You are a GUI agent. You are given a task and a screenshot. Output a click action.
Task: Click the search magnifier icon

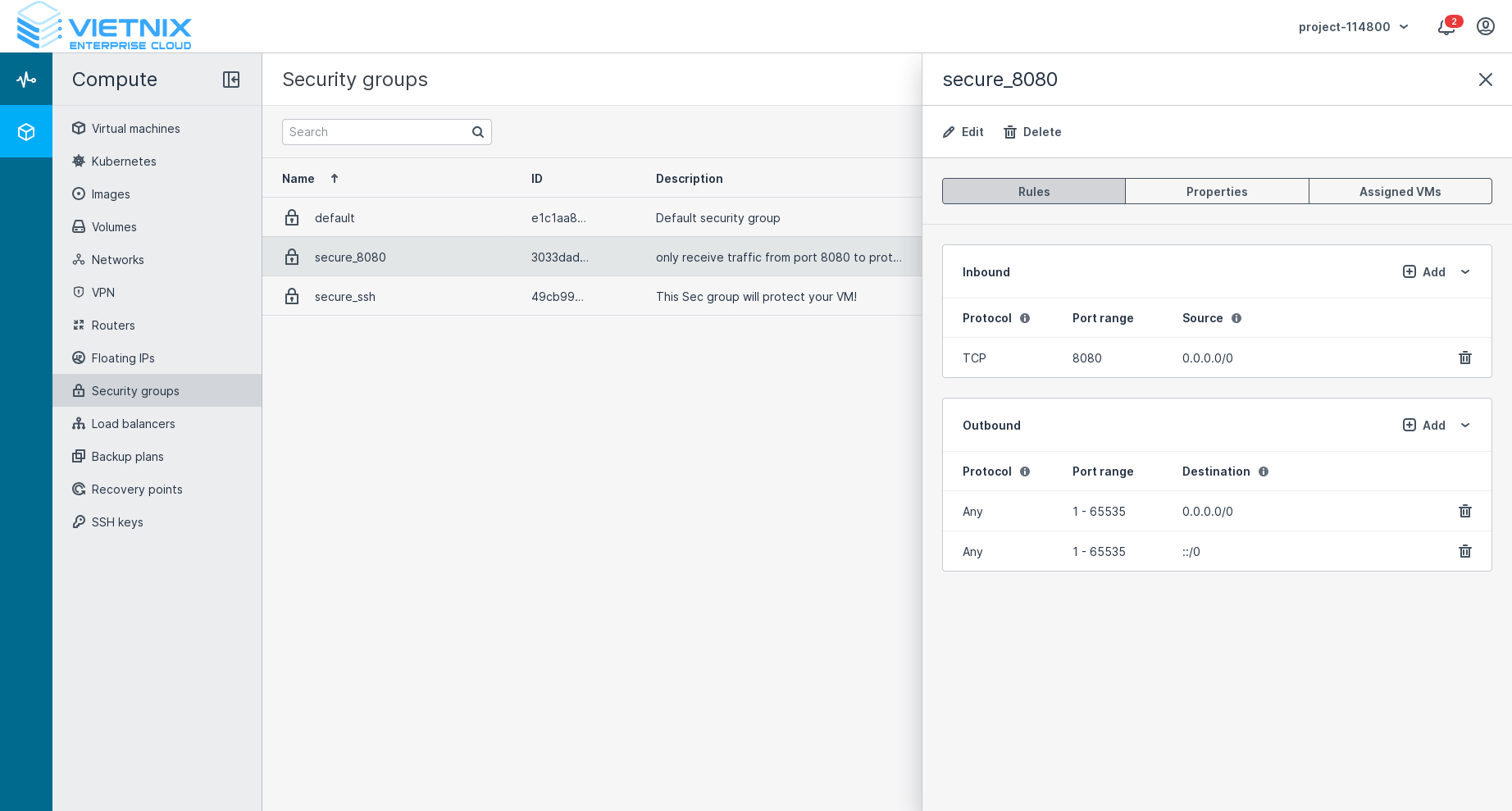pos(478,132)
